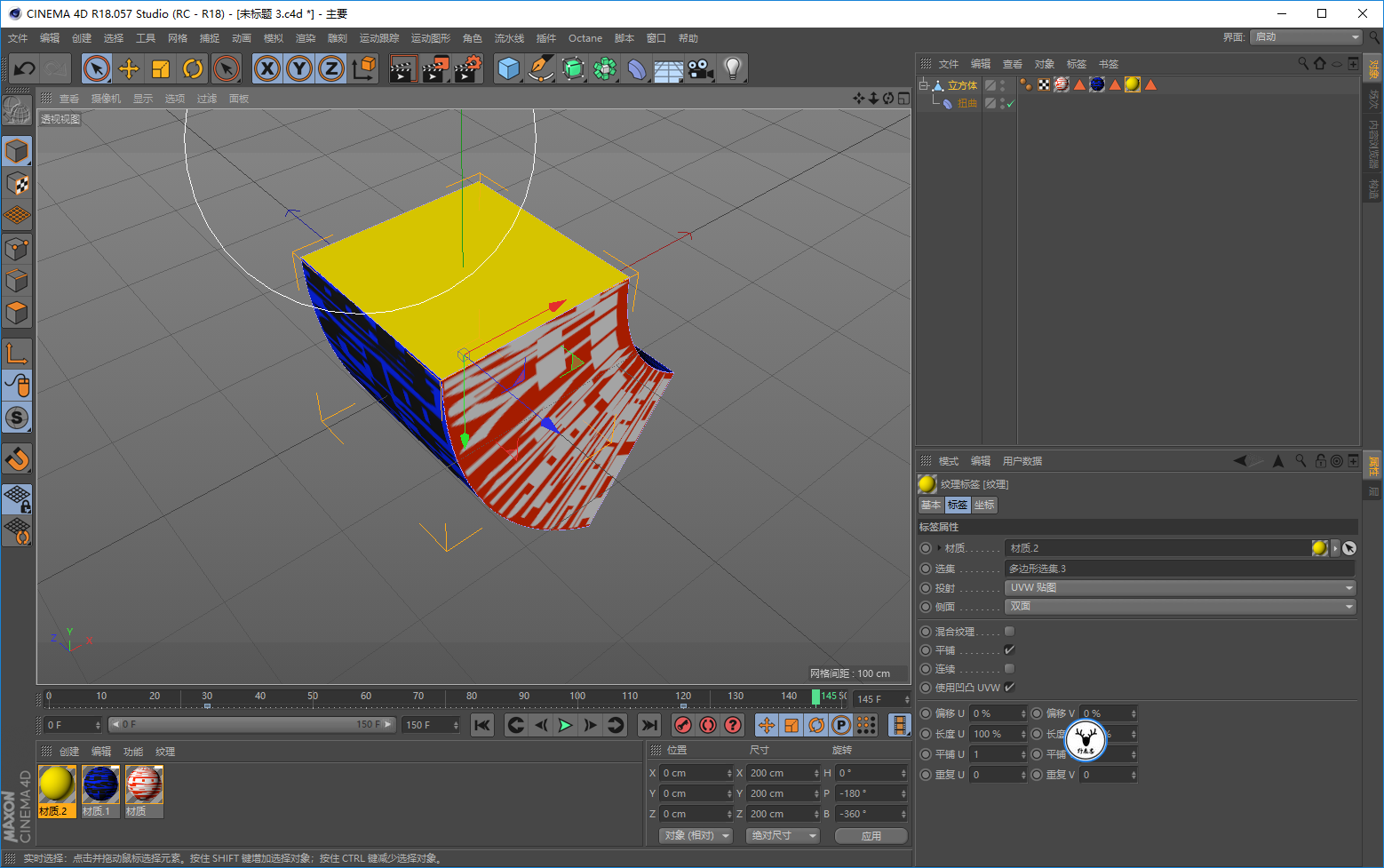Click frame 100 on timeline ruler
This screenshot has width=1384, height=868.
(577, 697)
